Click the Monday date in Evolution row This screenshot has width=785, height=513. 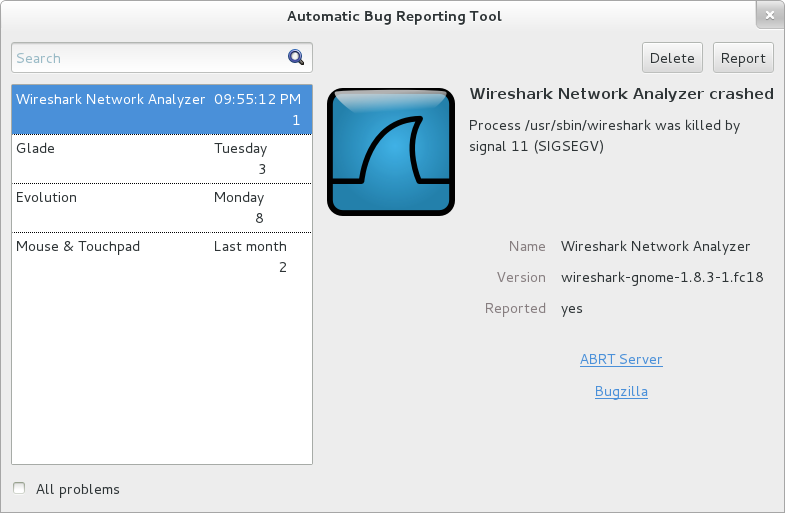tap(239, 198)
